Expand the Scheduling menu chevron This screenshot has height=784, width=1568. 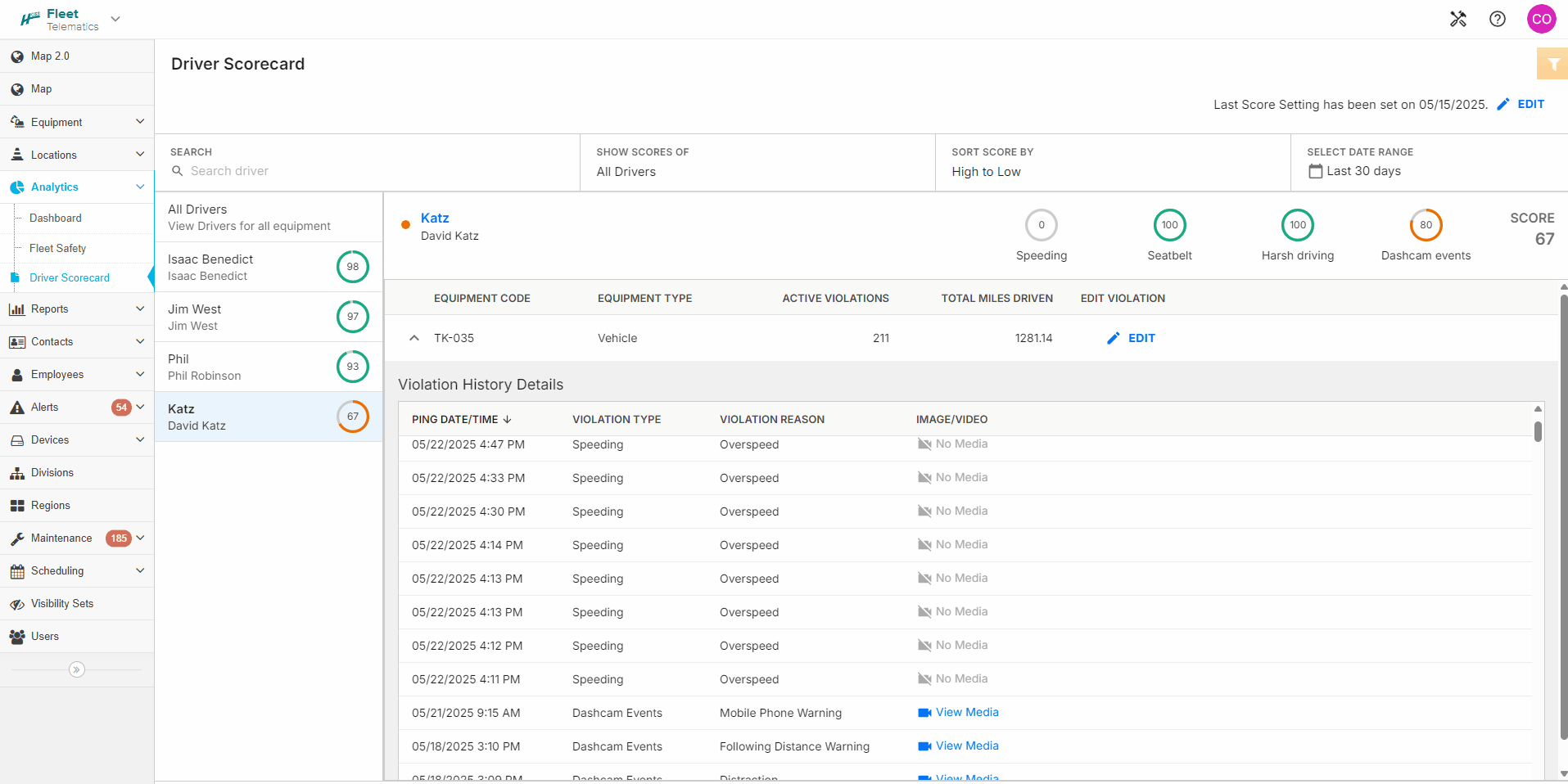click(x=140, y=571)
